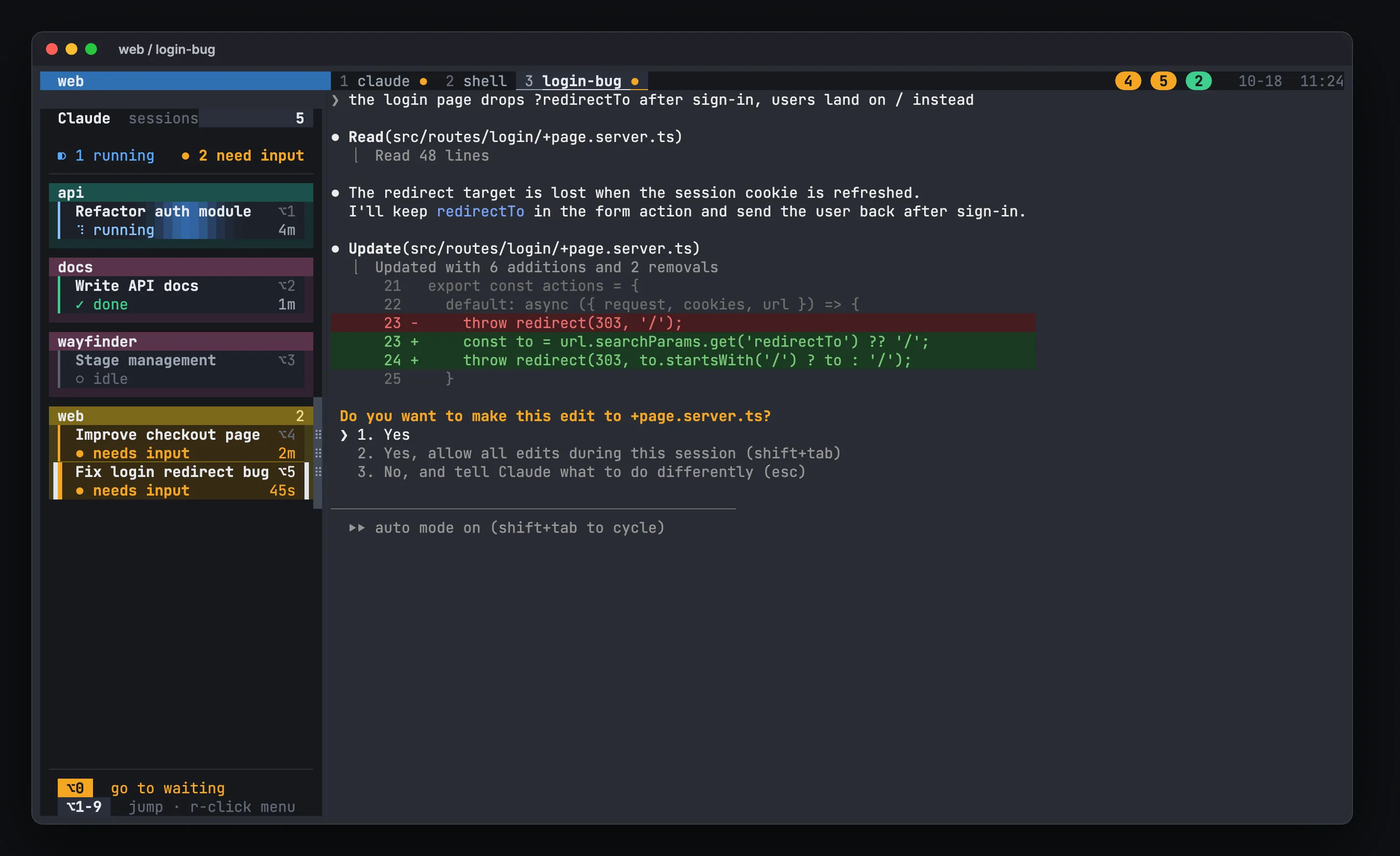Click the date 10-18 in status bar

click(x=1260, y=81)
